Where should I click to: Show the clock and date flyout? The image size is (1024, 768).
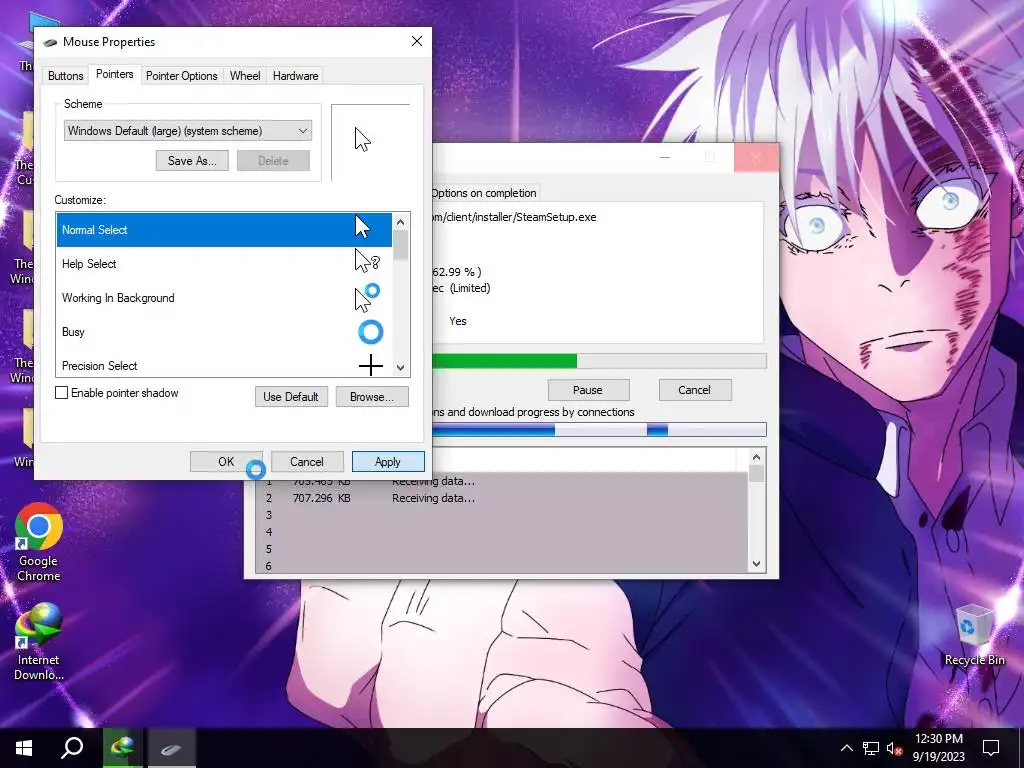pyautogui.click(x=938, y=748)
